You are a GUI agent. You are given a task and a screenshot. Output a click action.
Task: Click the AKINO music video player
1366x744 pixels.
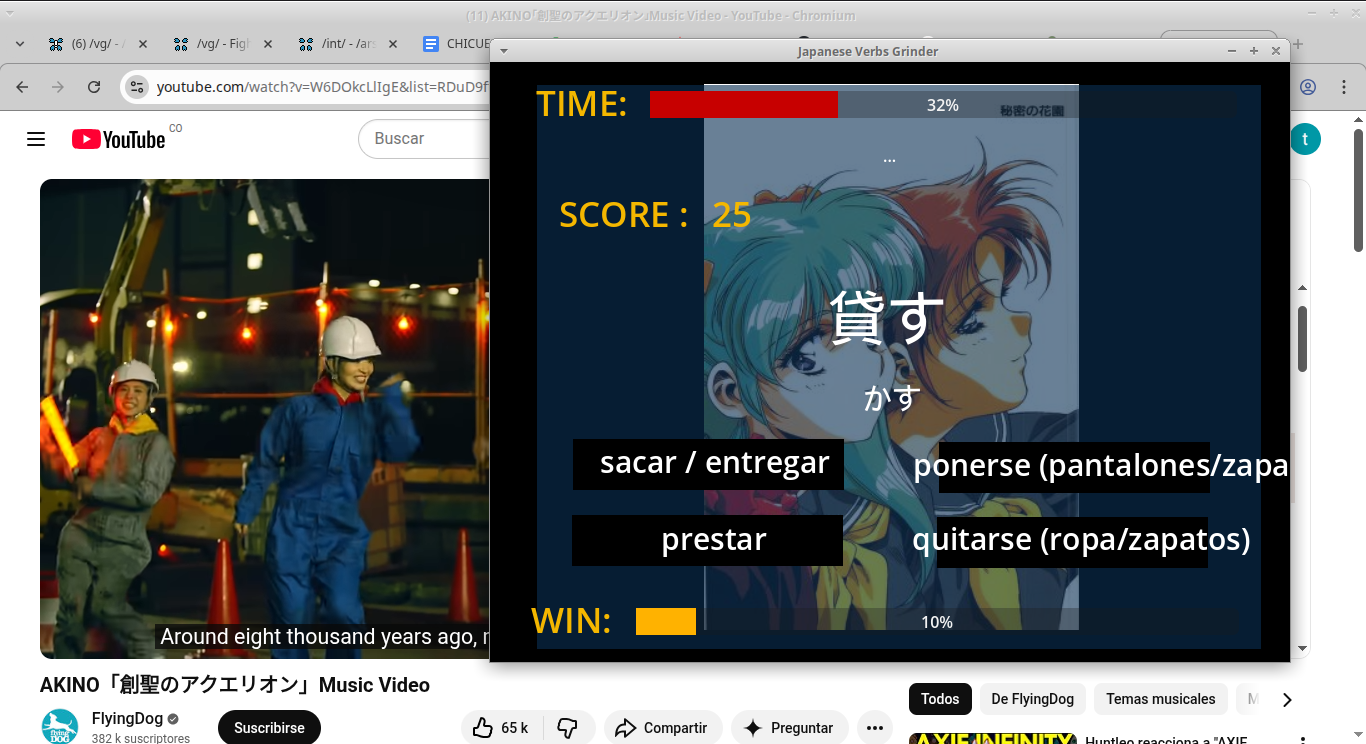(265, 418)
